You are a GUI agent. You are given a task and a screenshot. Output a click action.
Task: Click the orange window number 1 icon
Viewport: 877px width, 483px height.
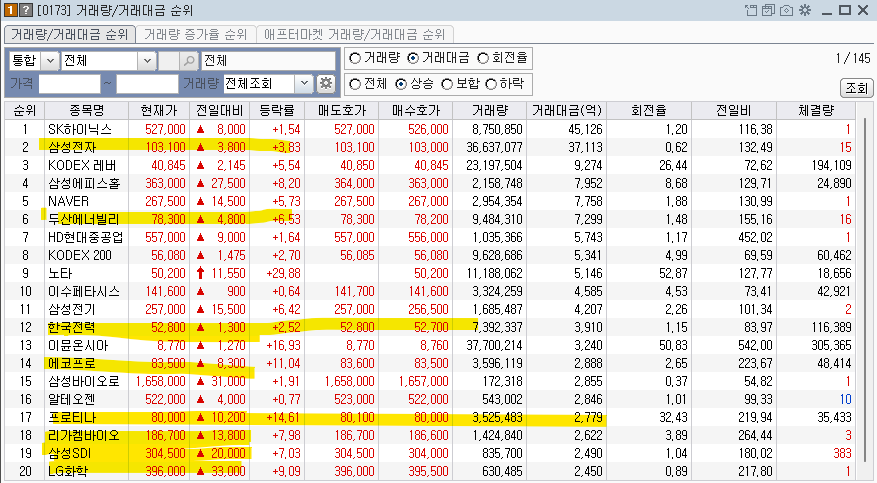(11, 10)
